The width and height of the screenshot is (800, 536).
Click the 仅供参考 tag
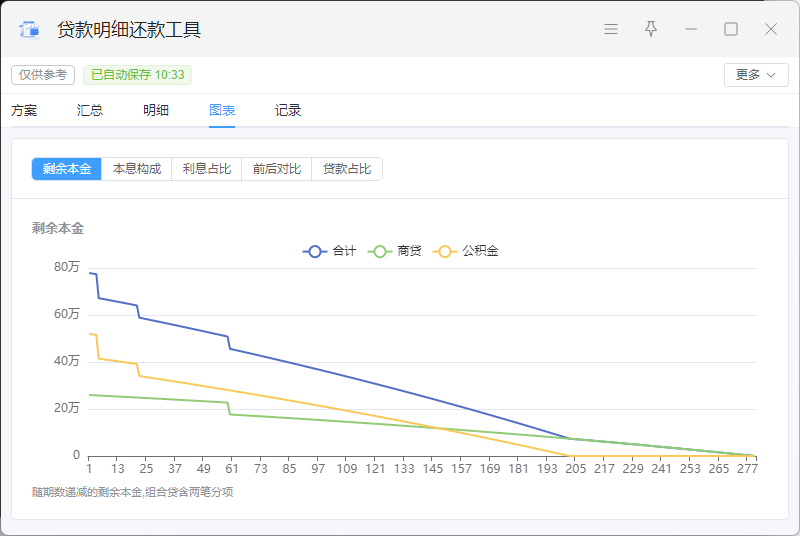(43, 75)
